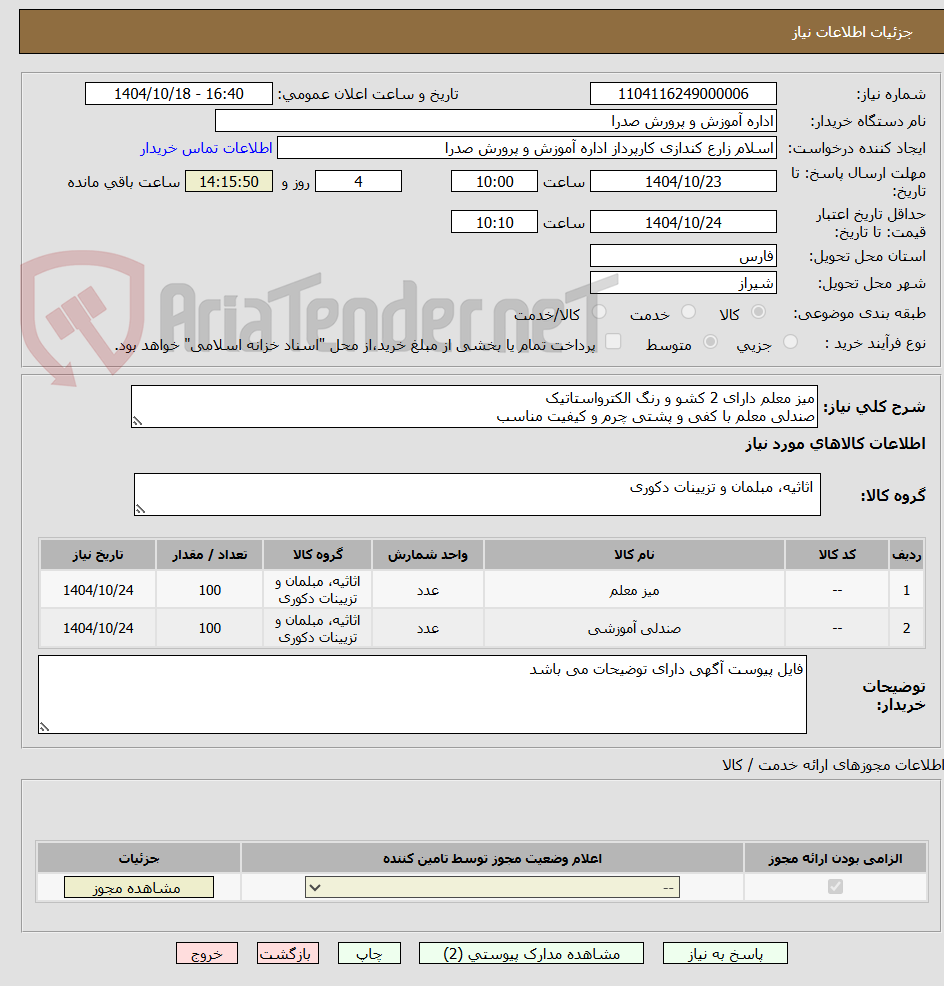This screenshot has width=944, height=986.
Task: Click the کد کالا column header
Action: [836, 555]
